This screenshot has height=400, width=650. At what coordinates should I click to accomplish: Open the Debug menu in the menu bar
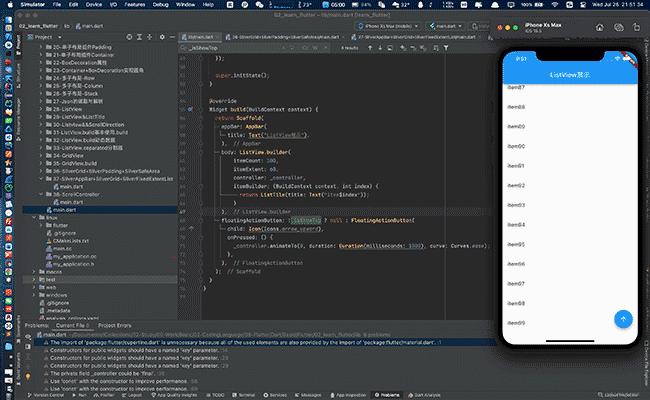160,5
